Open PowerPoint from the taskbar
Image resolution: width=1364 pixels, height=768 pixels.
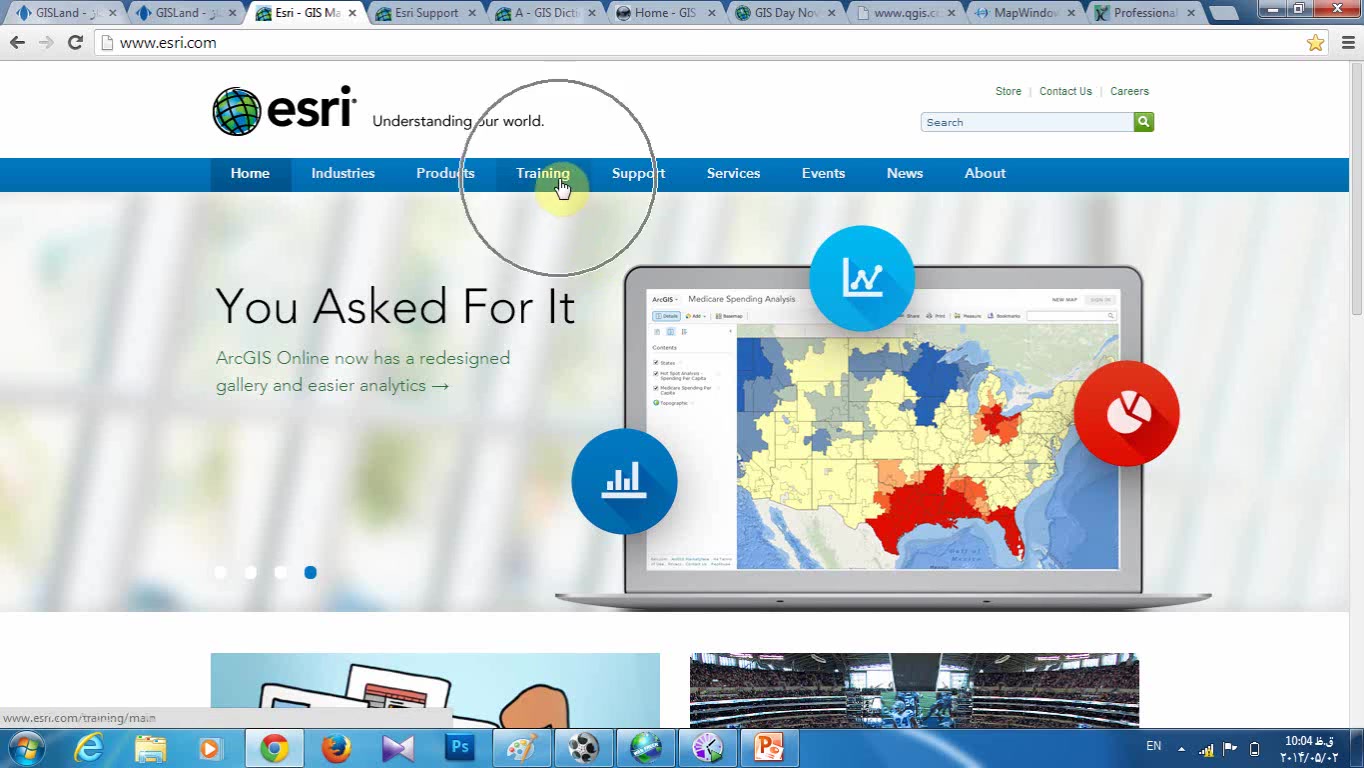click(769, 748)
